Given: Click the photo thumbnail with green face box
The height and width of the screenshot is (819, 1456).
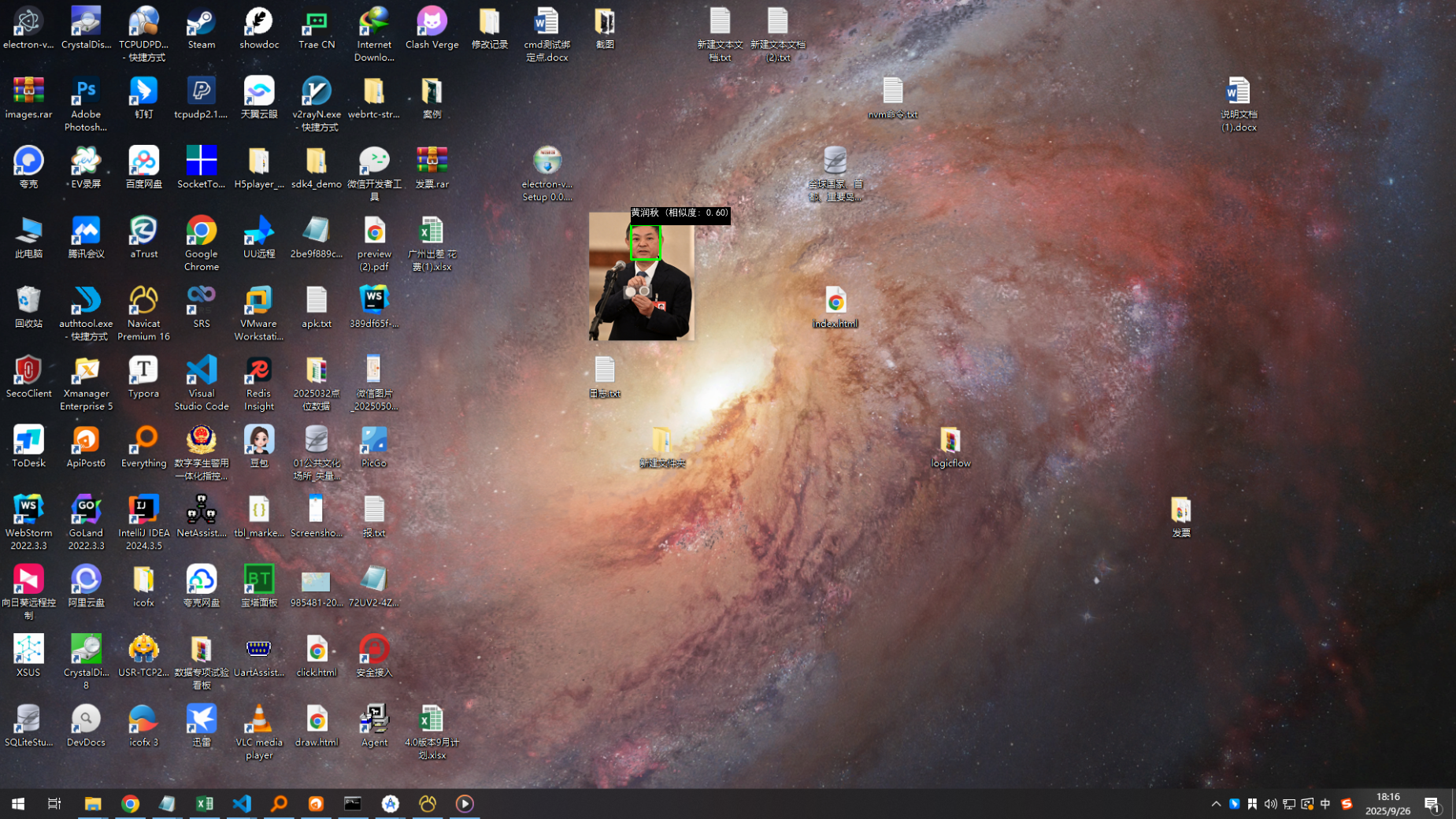Looking at the screenshot, I should tap(641, 276).
